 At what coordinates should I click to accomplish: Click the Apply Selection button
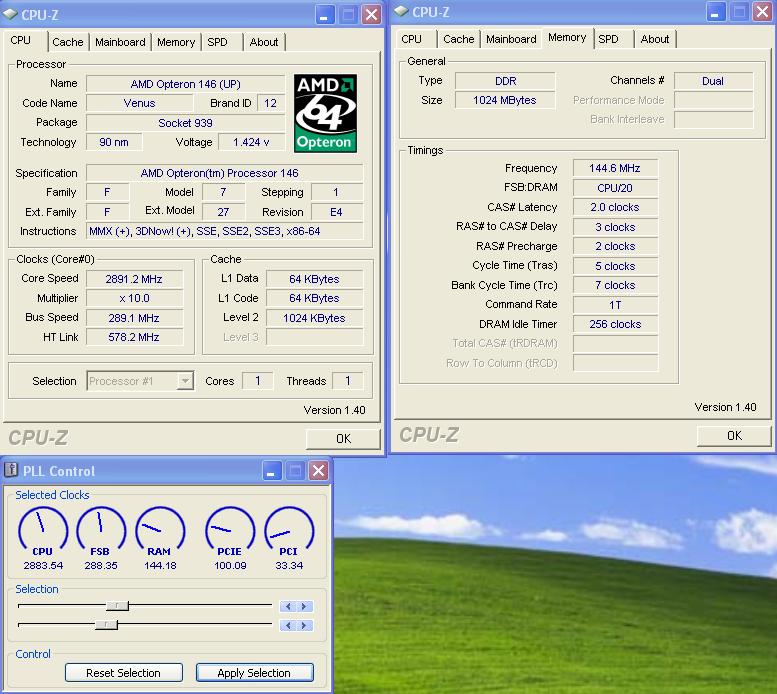click(x=254, y=673)
